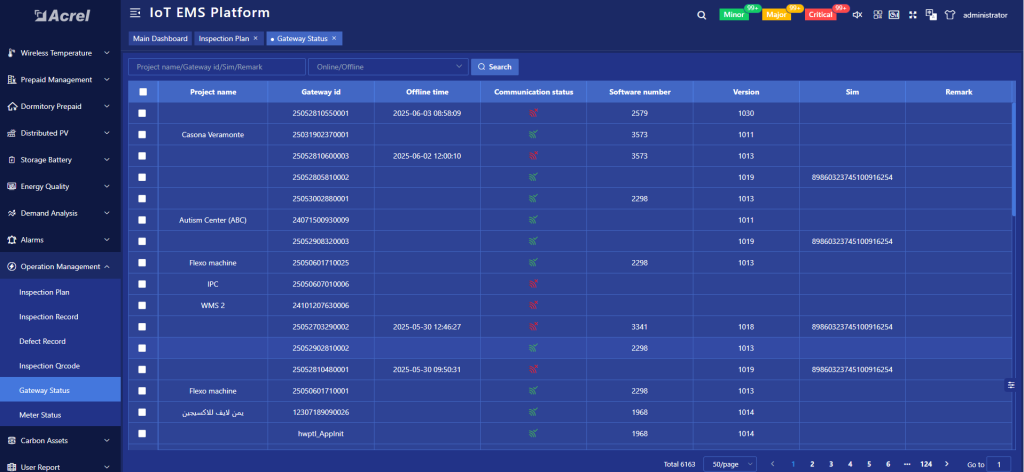
Task: Open Meter Status in sidebar
Action: (x=41, y=415)
